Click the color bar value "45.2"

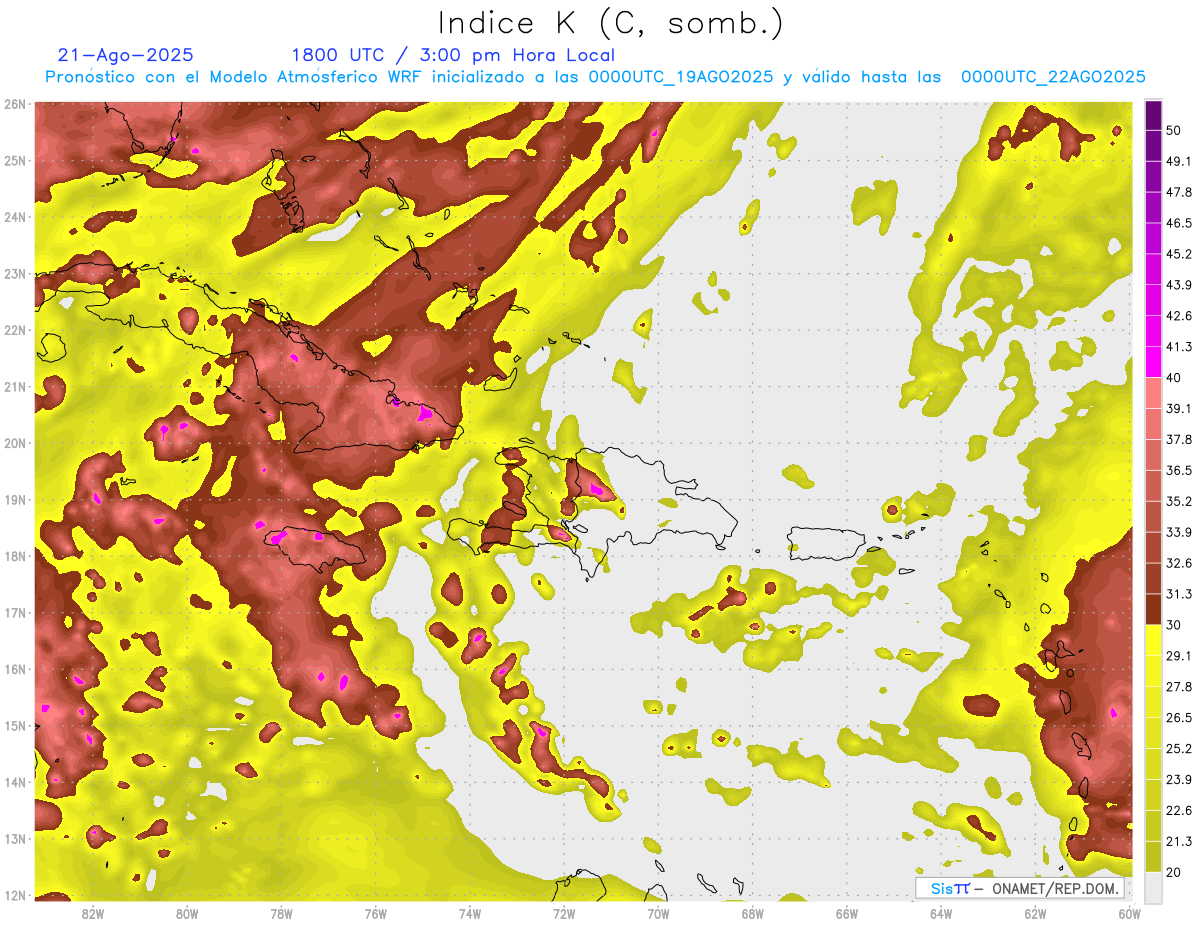coord(1179,254)
